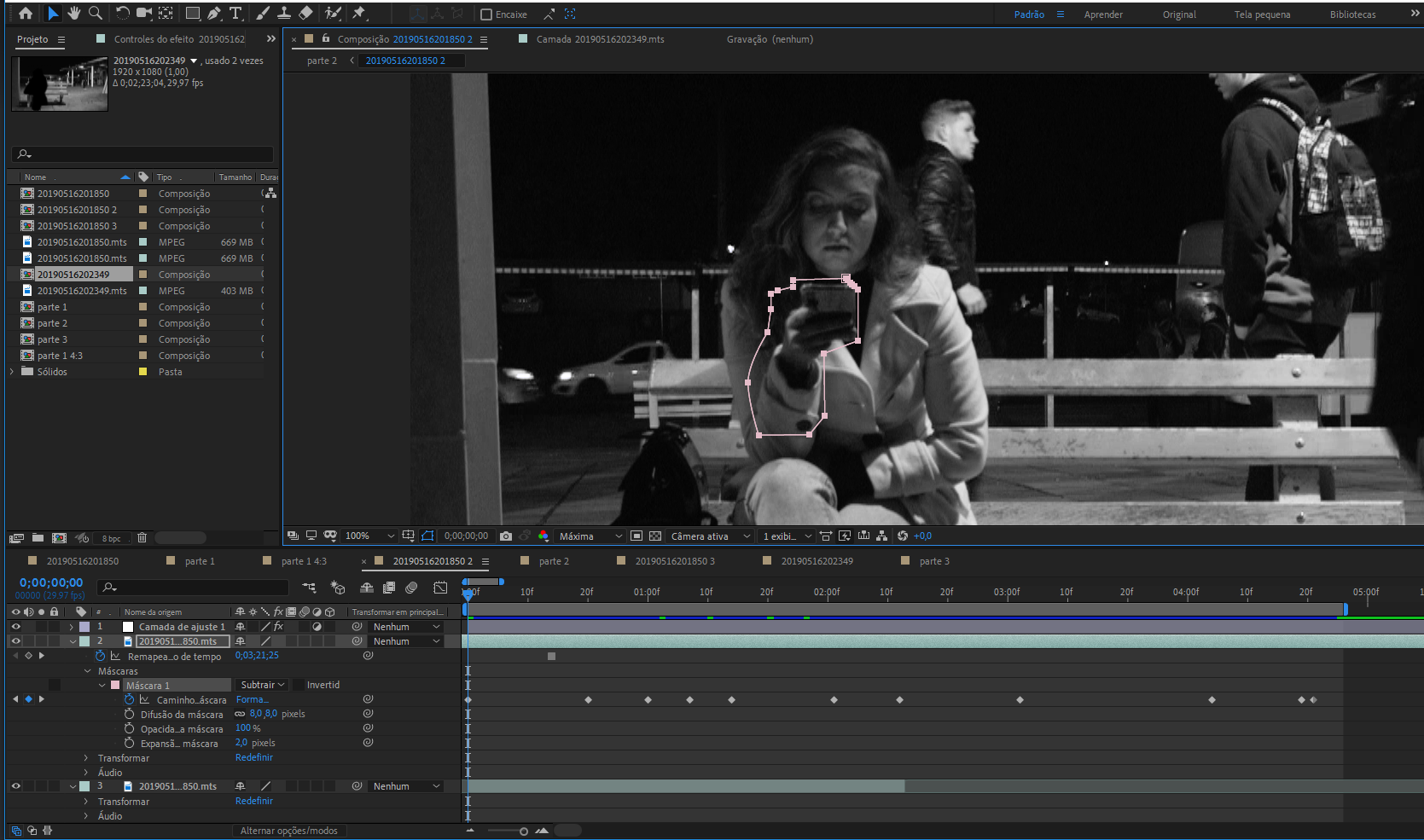Screen dimensions: 1424x840
Task: Open the Controles do efeito panel tab
Action: [179, 39]
